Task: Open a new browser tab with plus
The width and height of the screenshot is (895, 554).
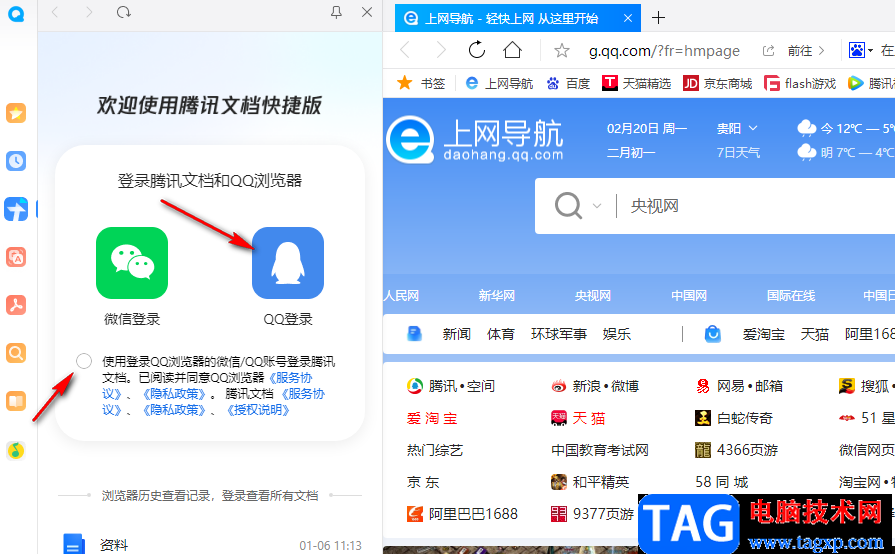Action: point(658,18)
